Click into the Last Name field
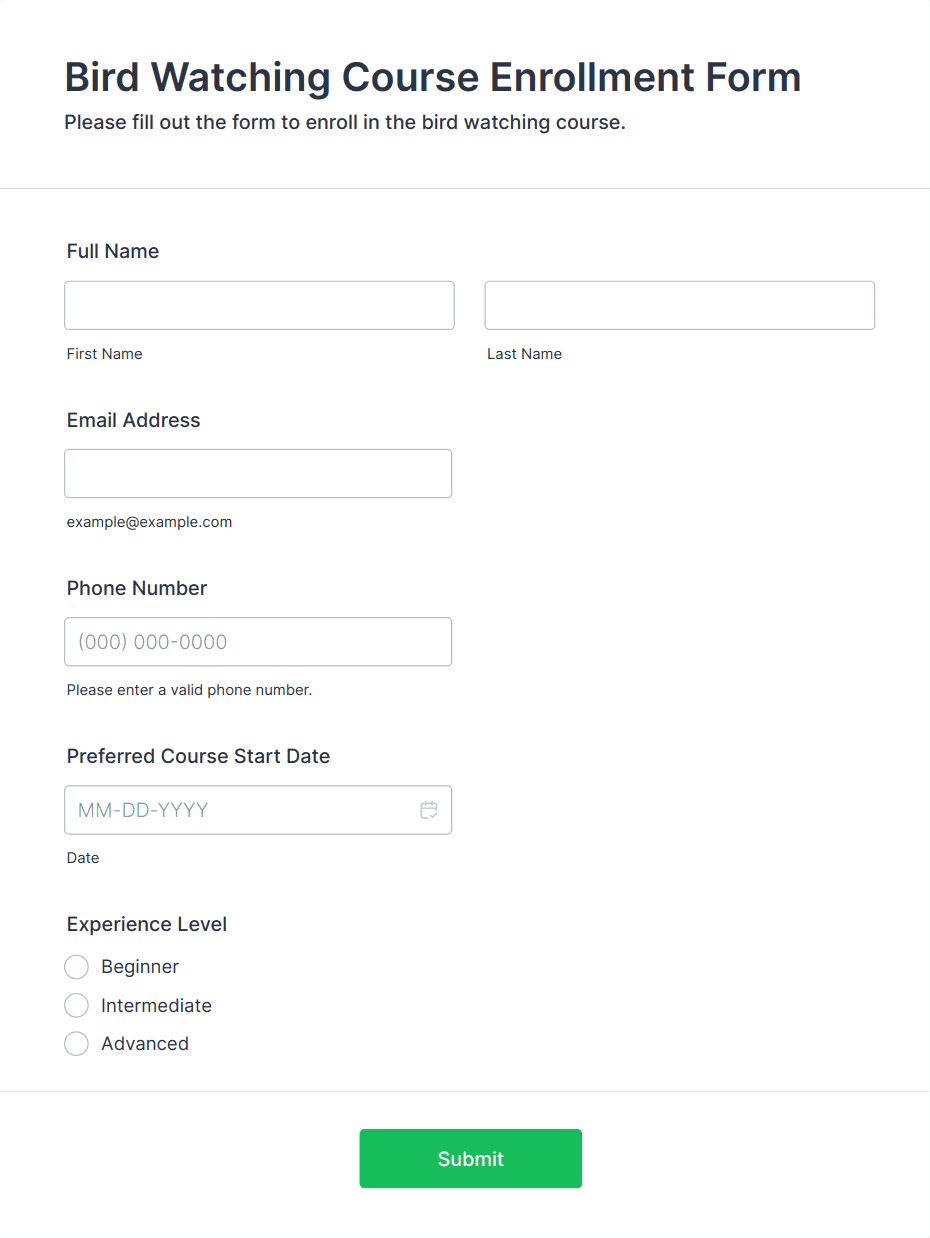 [680, 305]
